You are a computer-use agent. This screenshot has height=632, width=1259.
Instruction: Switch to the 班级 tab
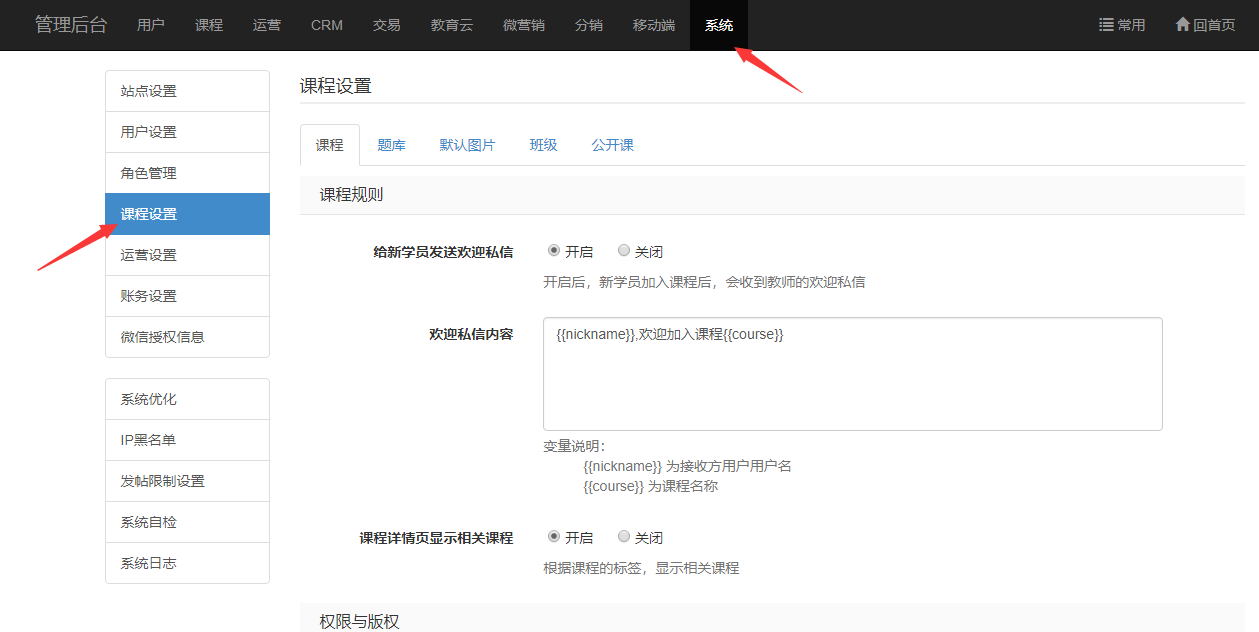click(543, 145)
